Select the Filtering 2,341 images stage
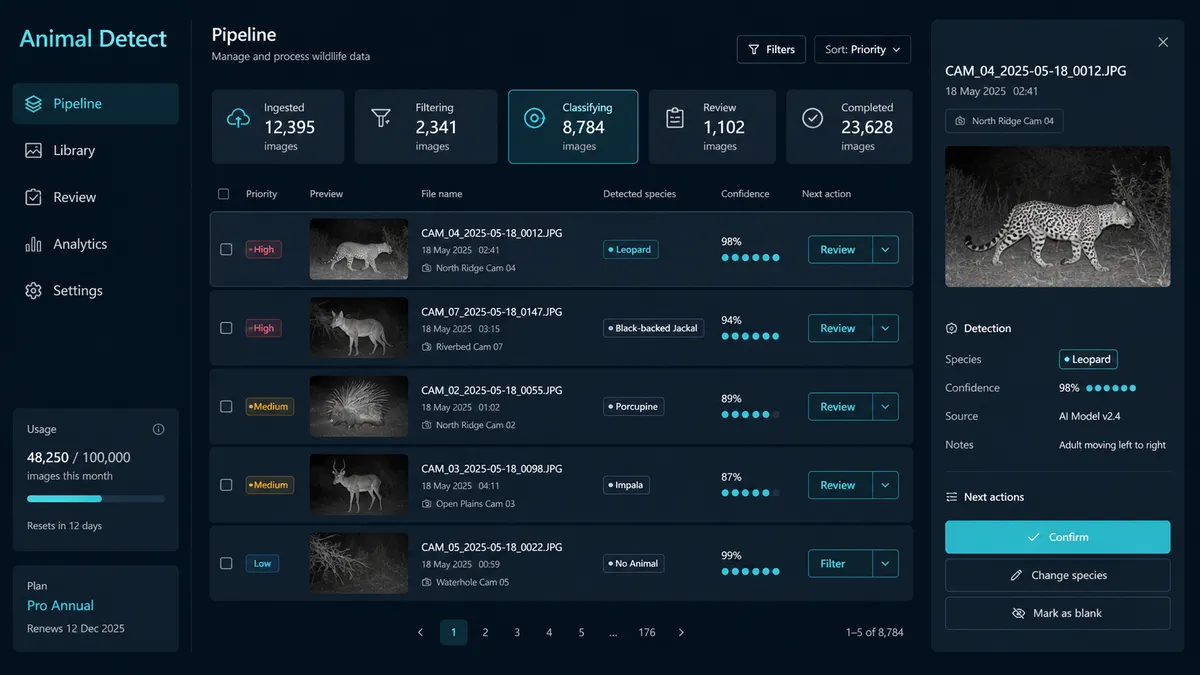Screen dimensions: 1200x675 pos(426,127)
